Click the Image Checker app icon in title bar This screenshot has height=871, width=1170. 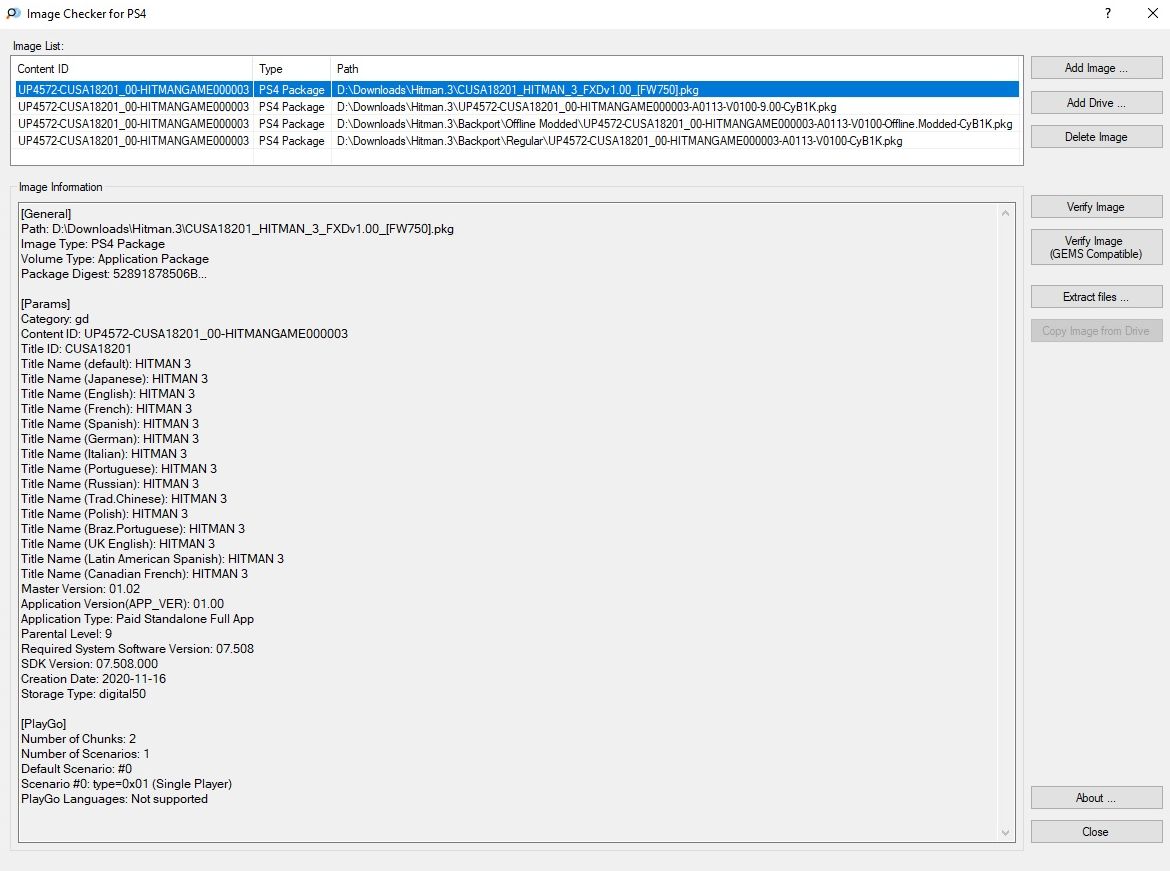tap(13, 14)
